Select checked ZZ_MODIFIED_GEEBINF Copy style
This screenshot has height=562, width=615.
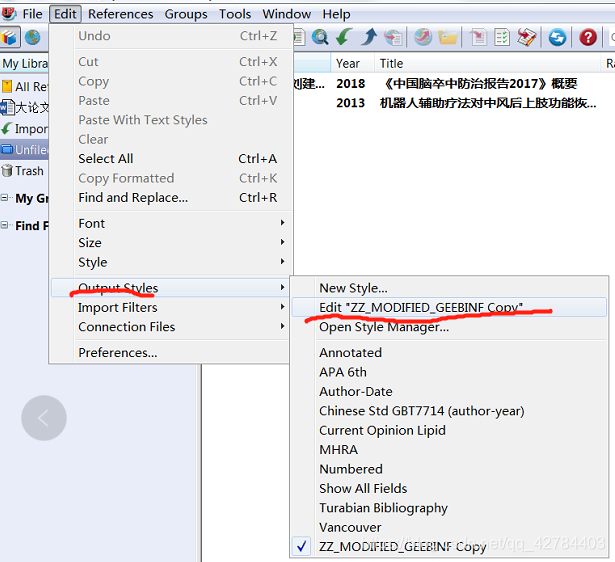pyautogui.click(x=449, y=546)
